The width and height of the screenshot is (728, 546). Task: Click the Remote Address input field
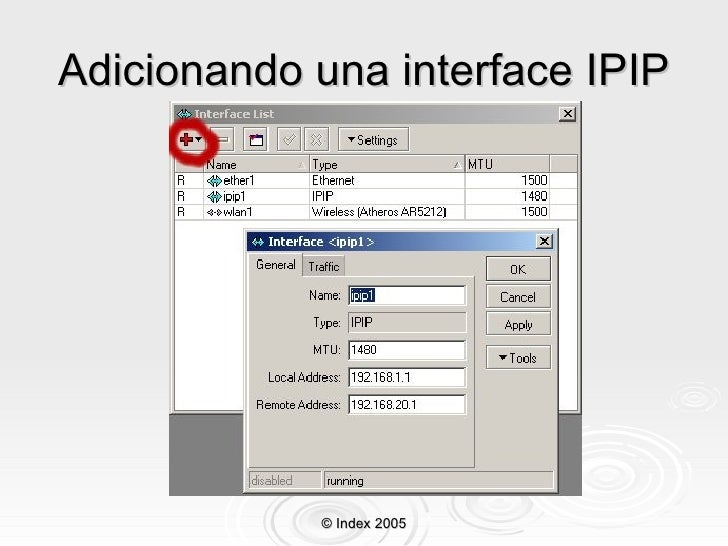(407, 404)
